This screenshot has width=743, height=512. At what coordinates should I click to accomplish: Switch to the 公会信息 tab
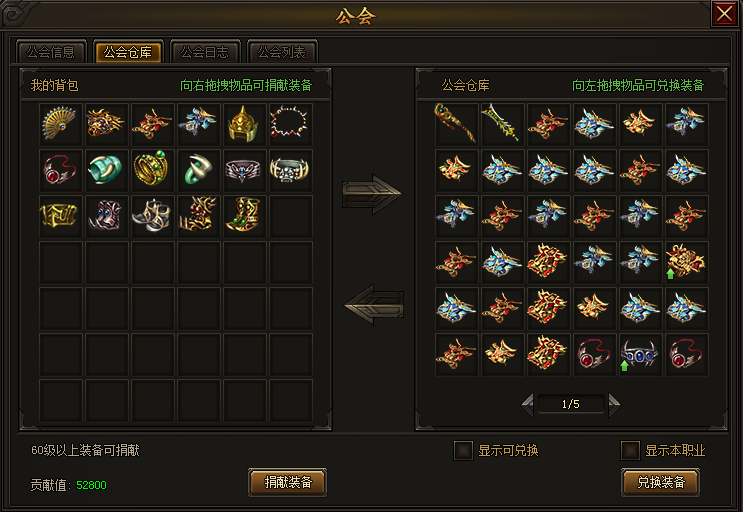point(51,52)
